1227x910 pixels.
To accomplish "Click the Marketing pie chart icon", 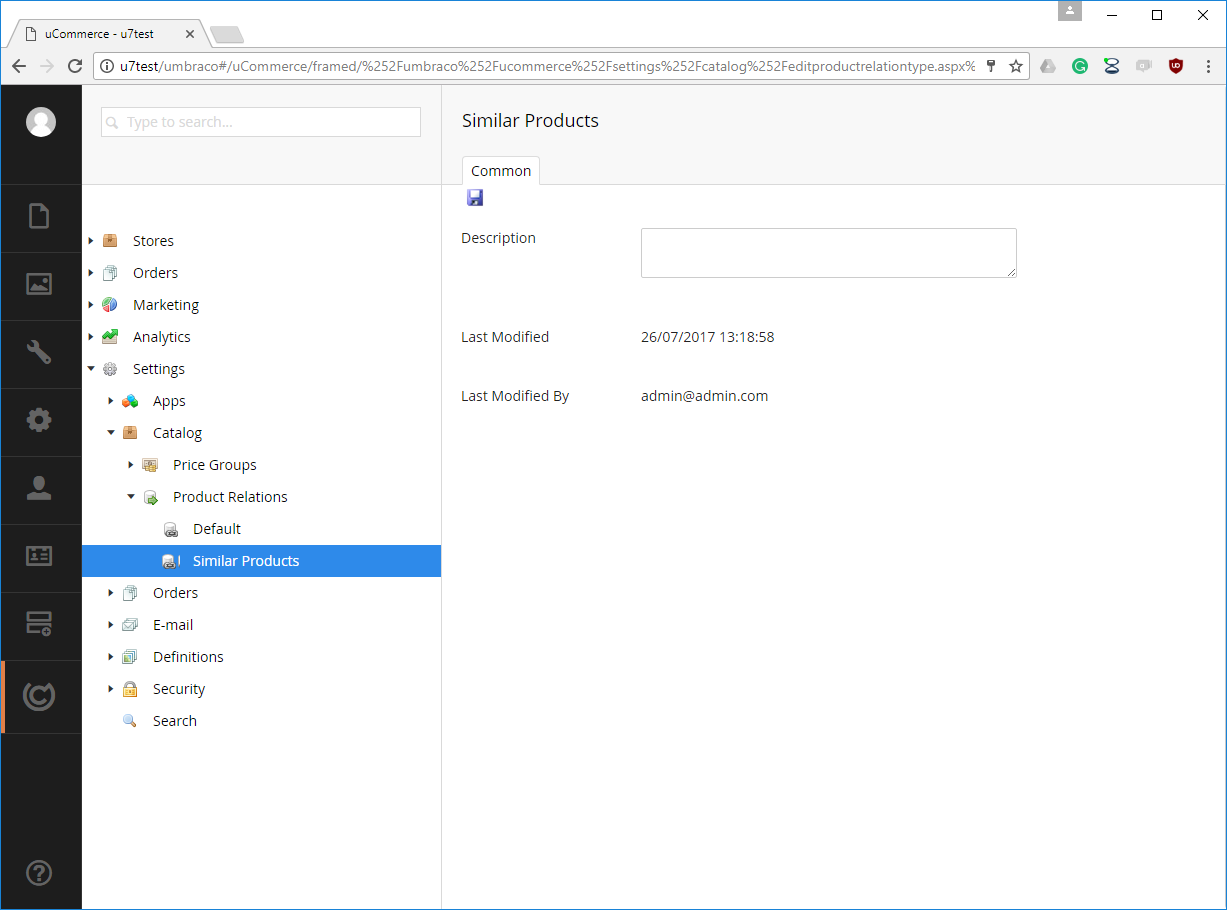I will (x=110, y=305).
